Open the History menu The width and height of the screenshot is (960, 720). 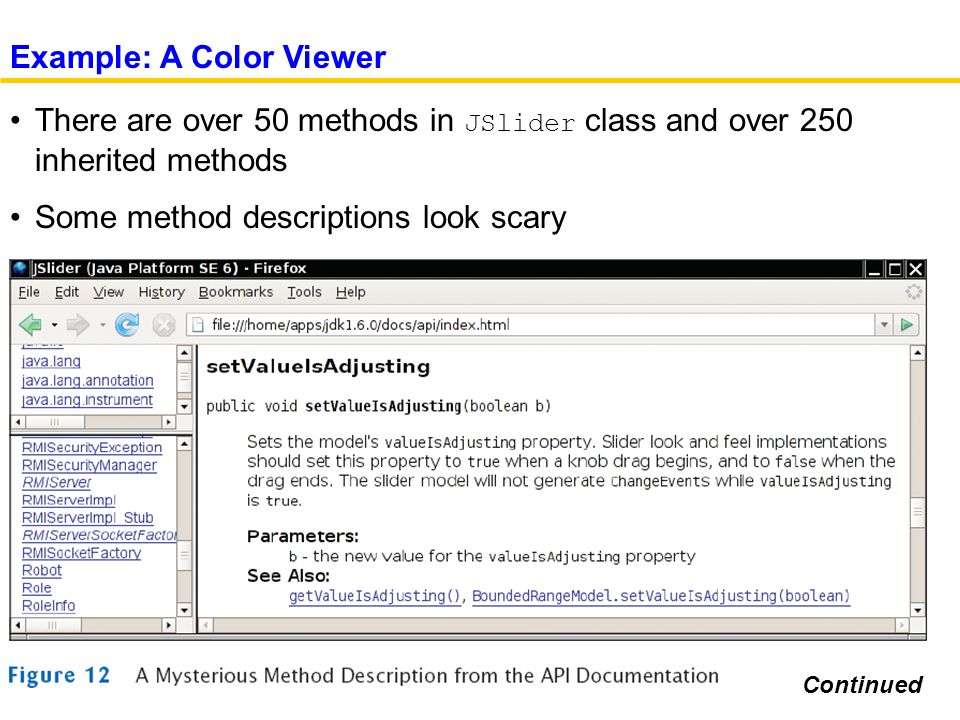click(x=162, y=292)
